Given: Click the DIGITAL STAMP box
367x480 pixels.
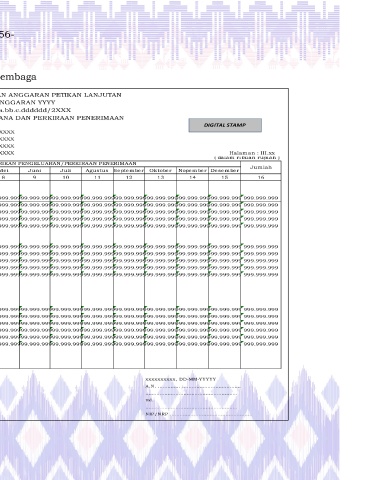Looking at the screenshot, I should pos(225,125).
